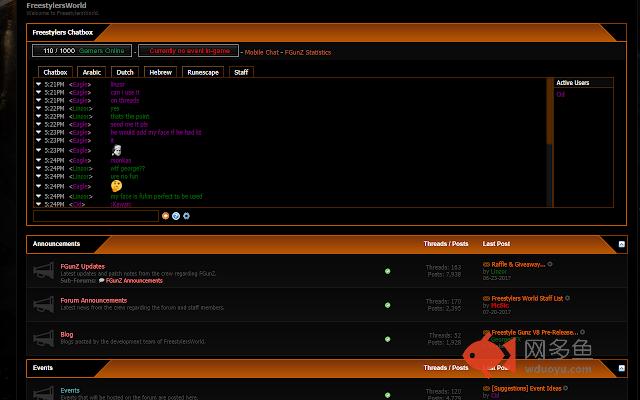The height and width of the screenshot is (400, 640).
Task: Switch to the Dutch chat tab
Action: 125,72
